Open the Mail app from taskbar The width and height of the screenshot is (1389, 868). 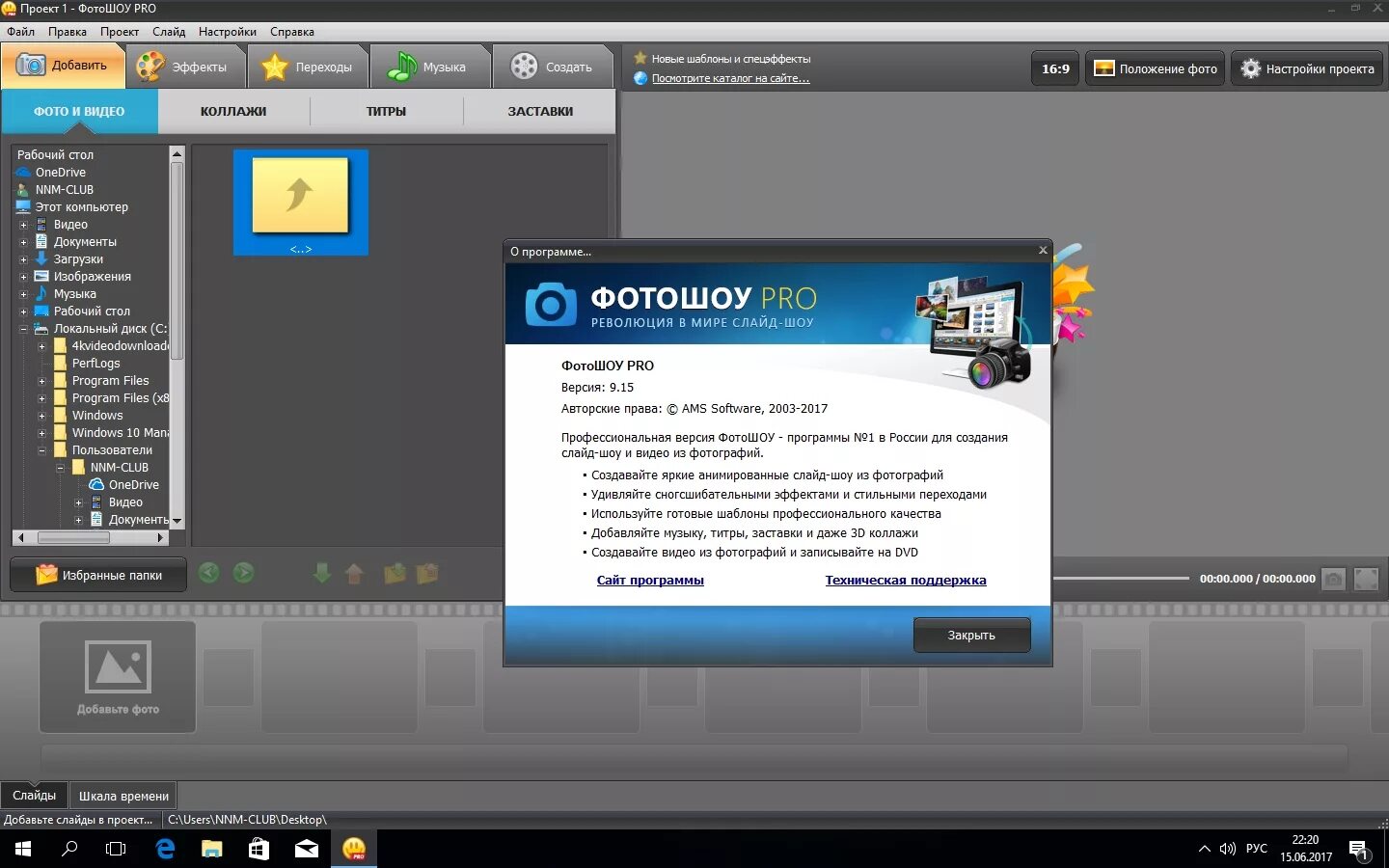307,849
